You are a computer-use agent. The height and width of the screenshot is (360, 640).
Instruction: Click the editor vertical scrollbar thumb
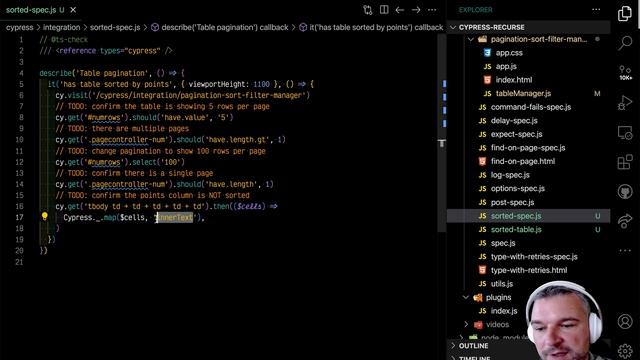click(442, 133)
